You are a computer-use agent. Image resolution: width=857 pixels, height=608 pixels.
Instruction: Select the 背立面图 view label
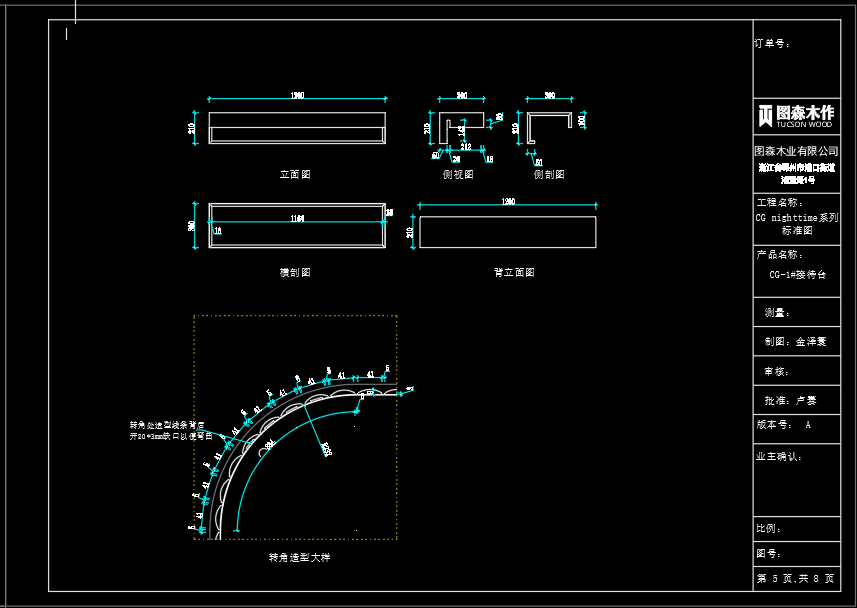pos(514,272)
